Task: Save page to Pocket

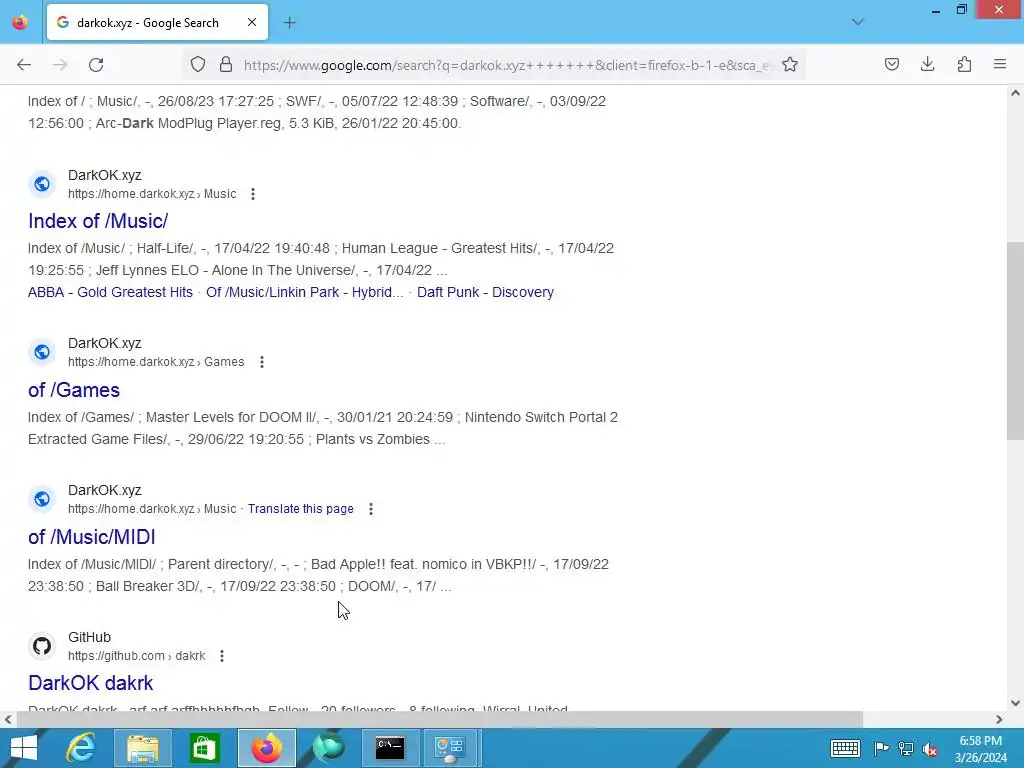Action: (891, 65)
